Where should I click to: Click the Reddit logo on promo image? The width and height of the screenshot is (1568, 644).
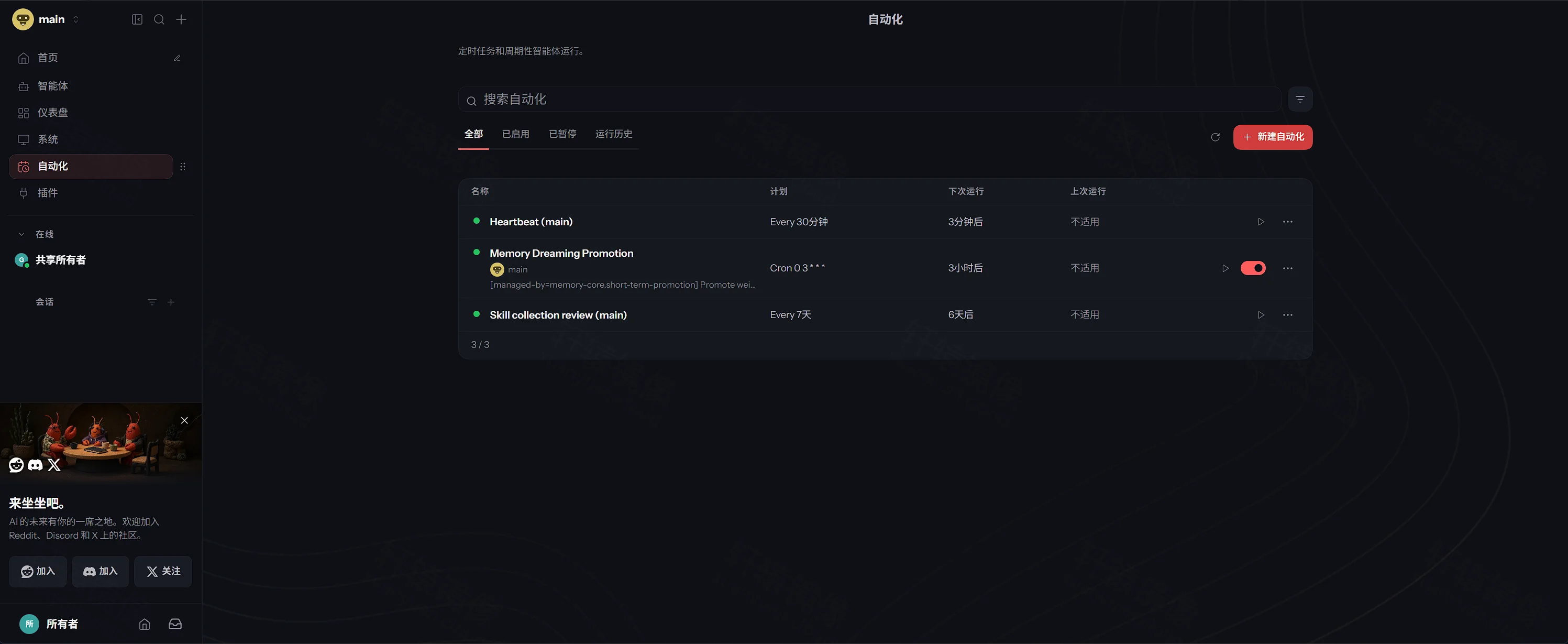pyautogui.click(x=16, y=465)
